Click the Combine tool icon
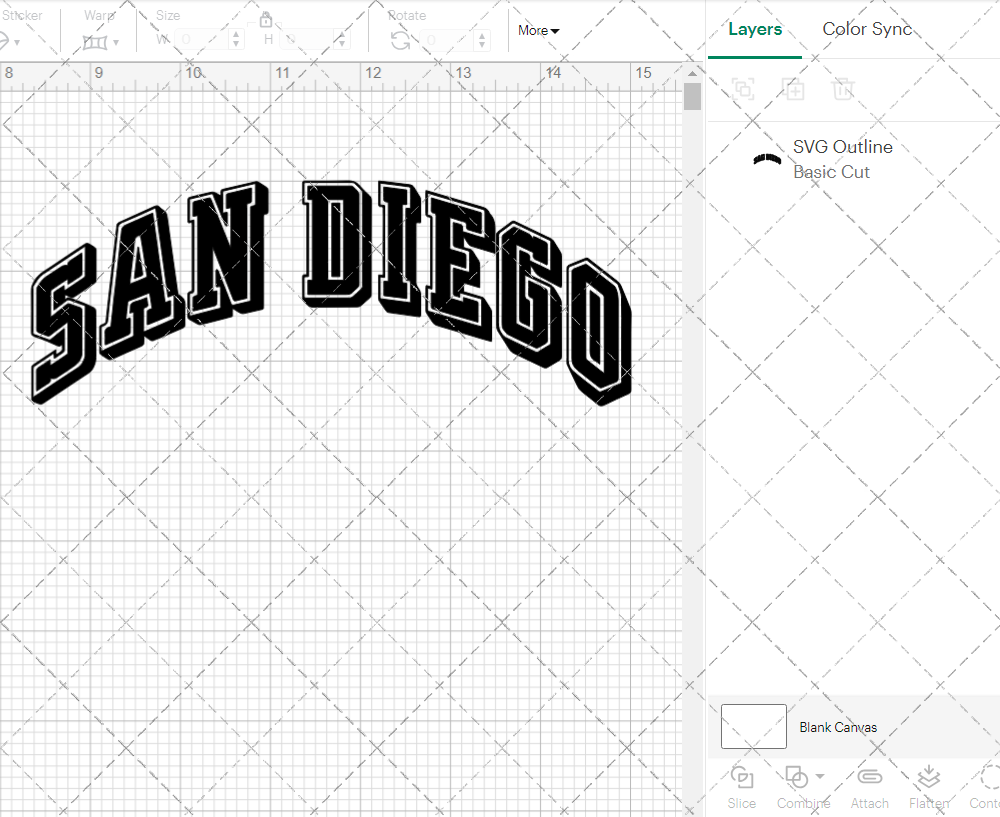 click(x=797, y=777)
